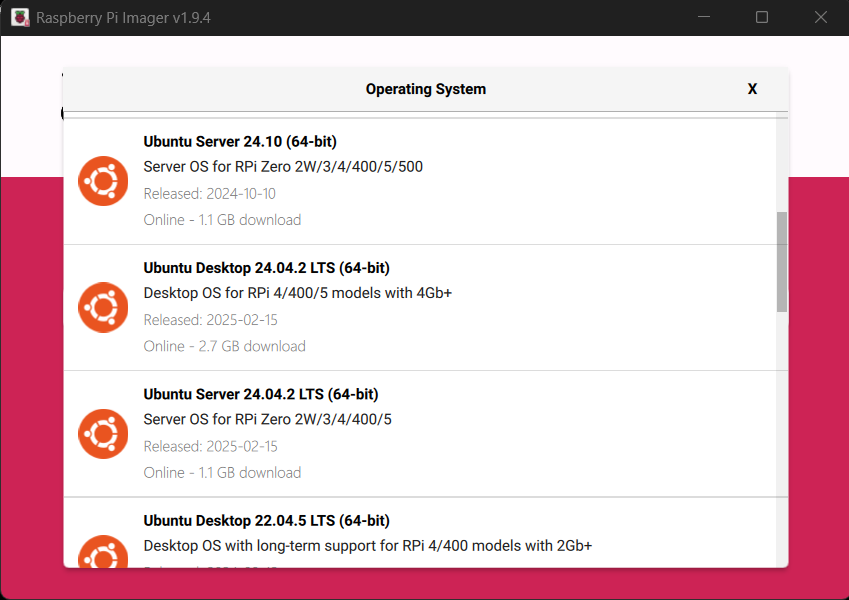Select Ubuntu Desktop 24.04.2 LTS (64-bit) title
Screen dimensions: 849x600
coord(266,268)
